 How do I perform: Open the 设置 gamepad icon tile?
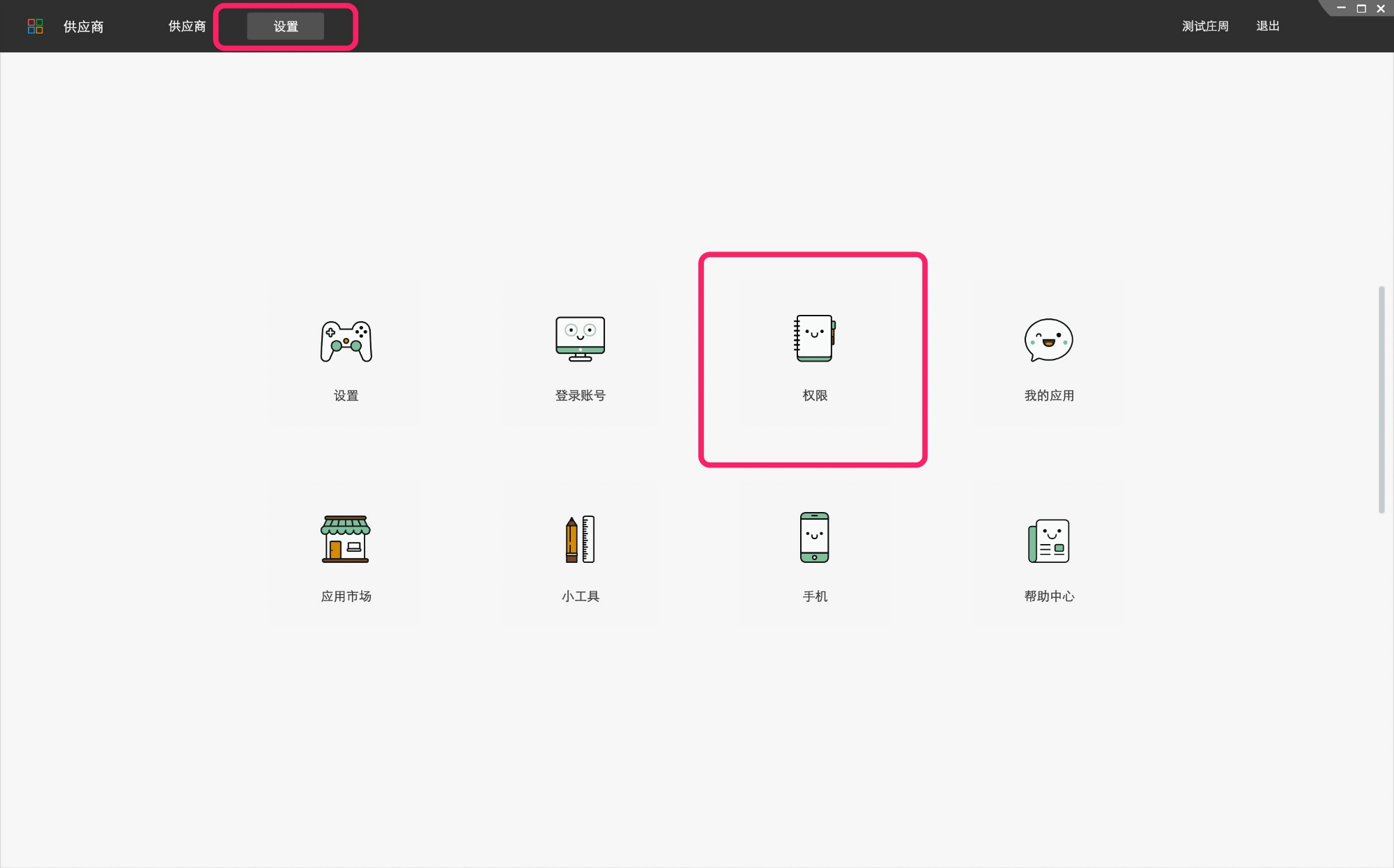(346, 341)
